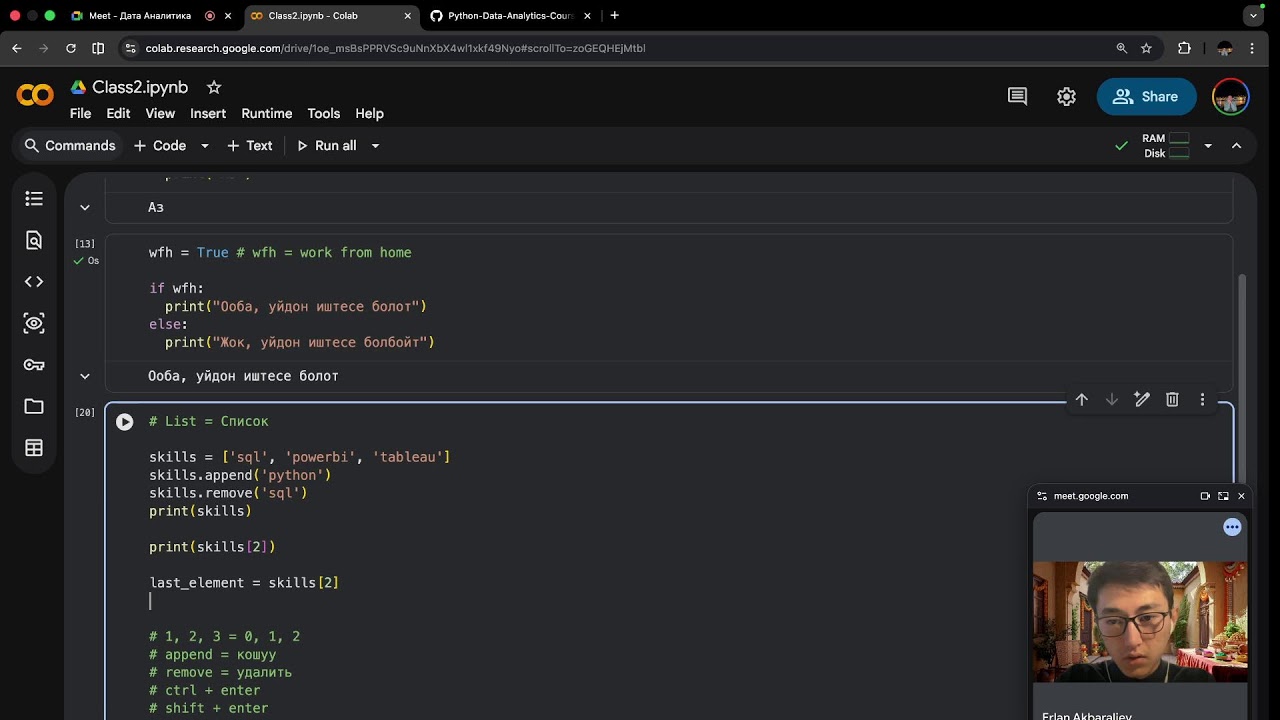Open the Runtime menu

click(x=266, y=114)
